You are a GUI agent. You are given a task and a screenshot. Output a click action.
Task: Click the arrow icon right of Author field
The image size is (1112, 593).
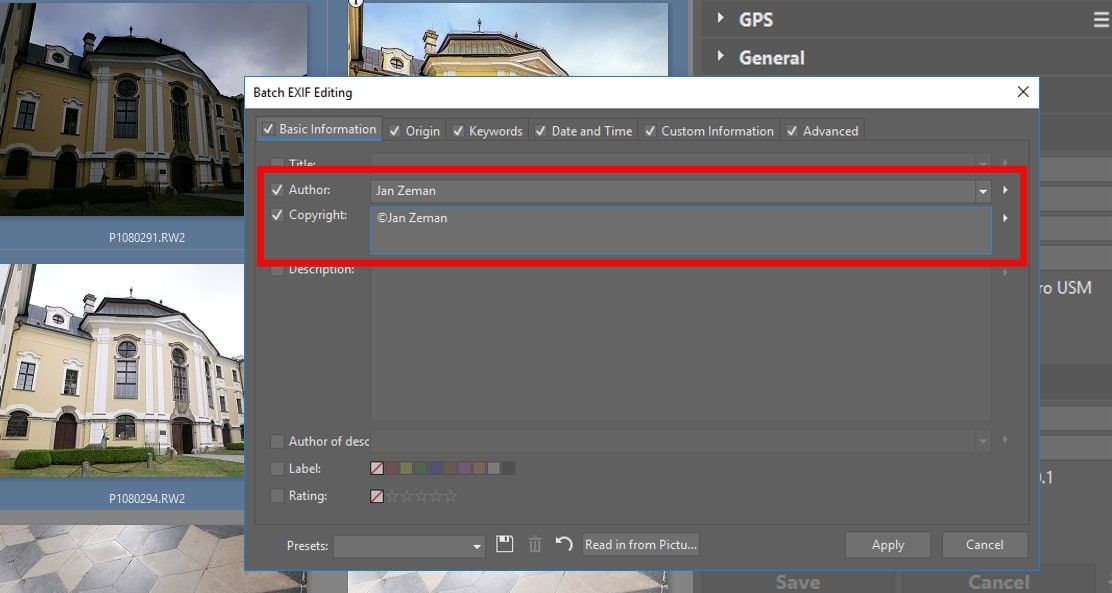click(1005, 190)
